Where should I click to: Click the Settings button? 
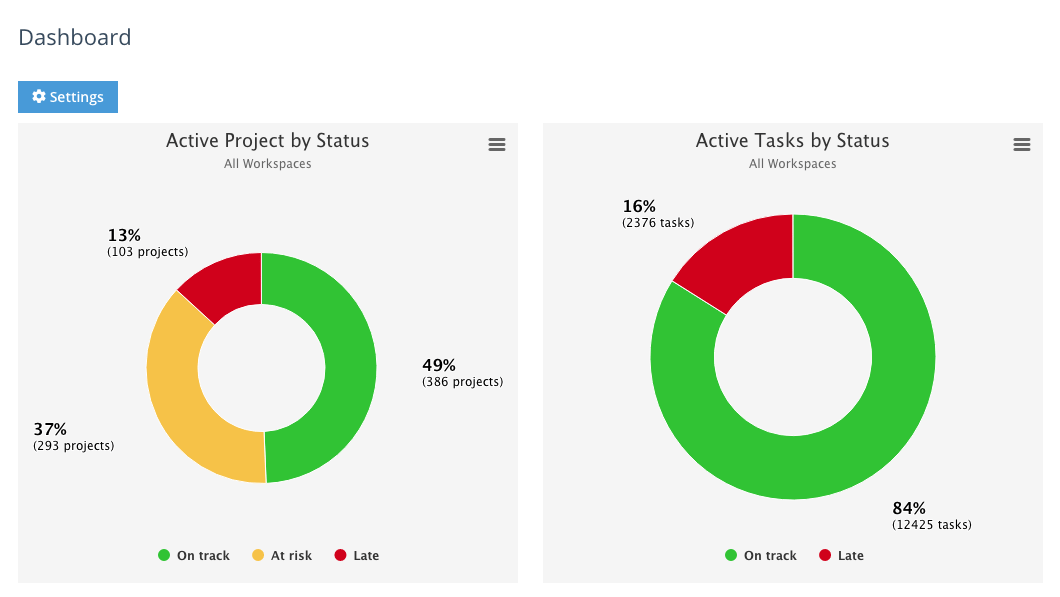pos(67,96)
